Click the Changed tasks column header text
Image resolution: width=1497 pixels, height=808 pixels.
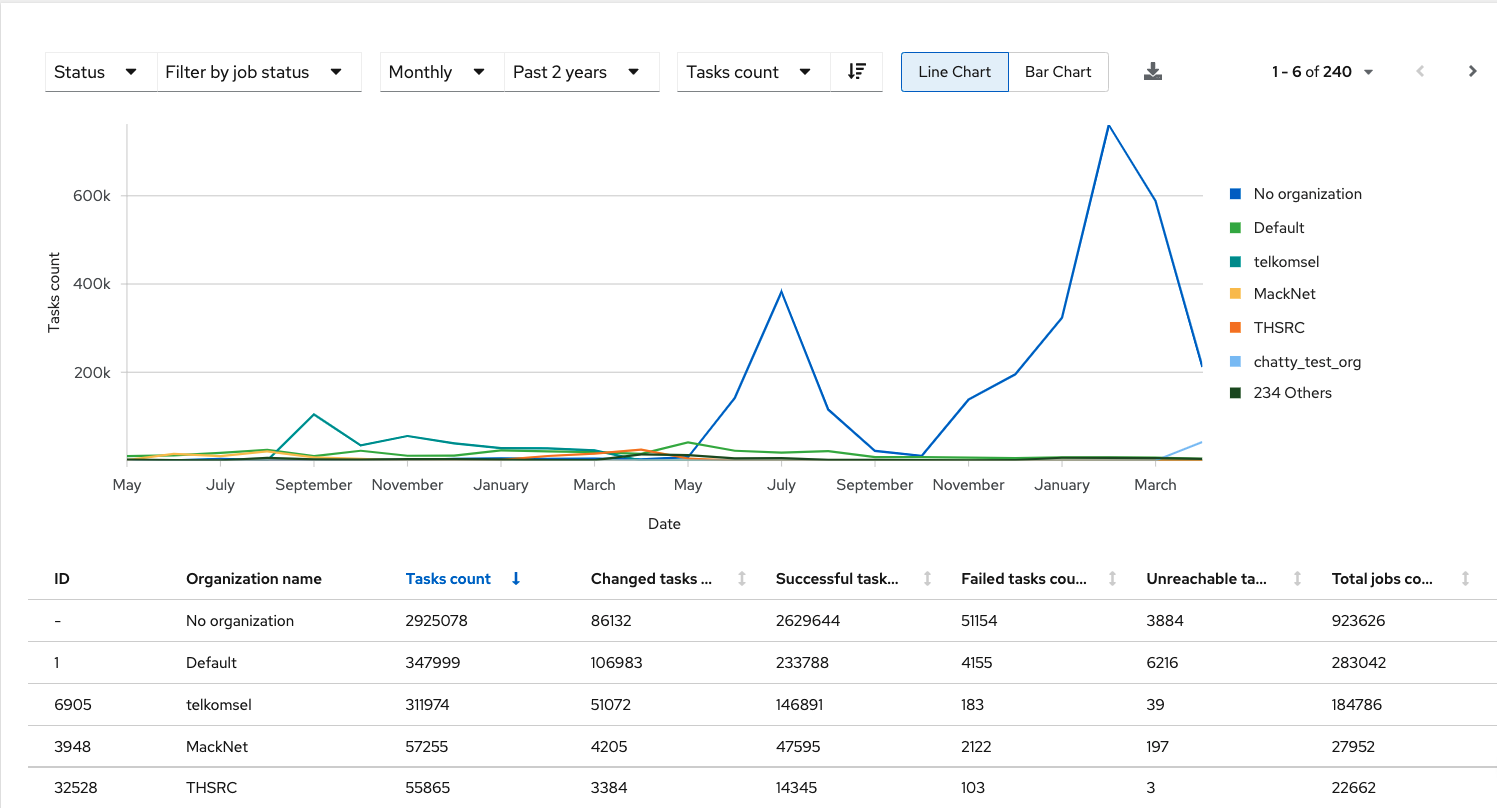651,579
